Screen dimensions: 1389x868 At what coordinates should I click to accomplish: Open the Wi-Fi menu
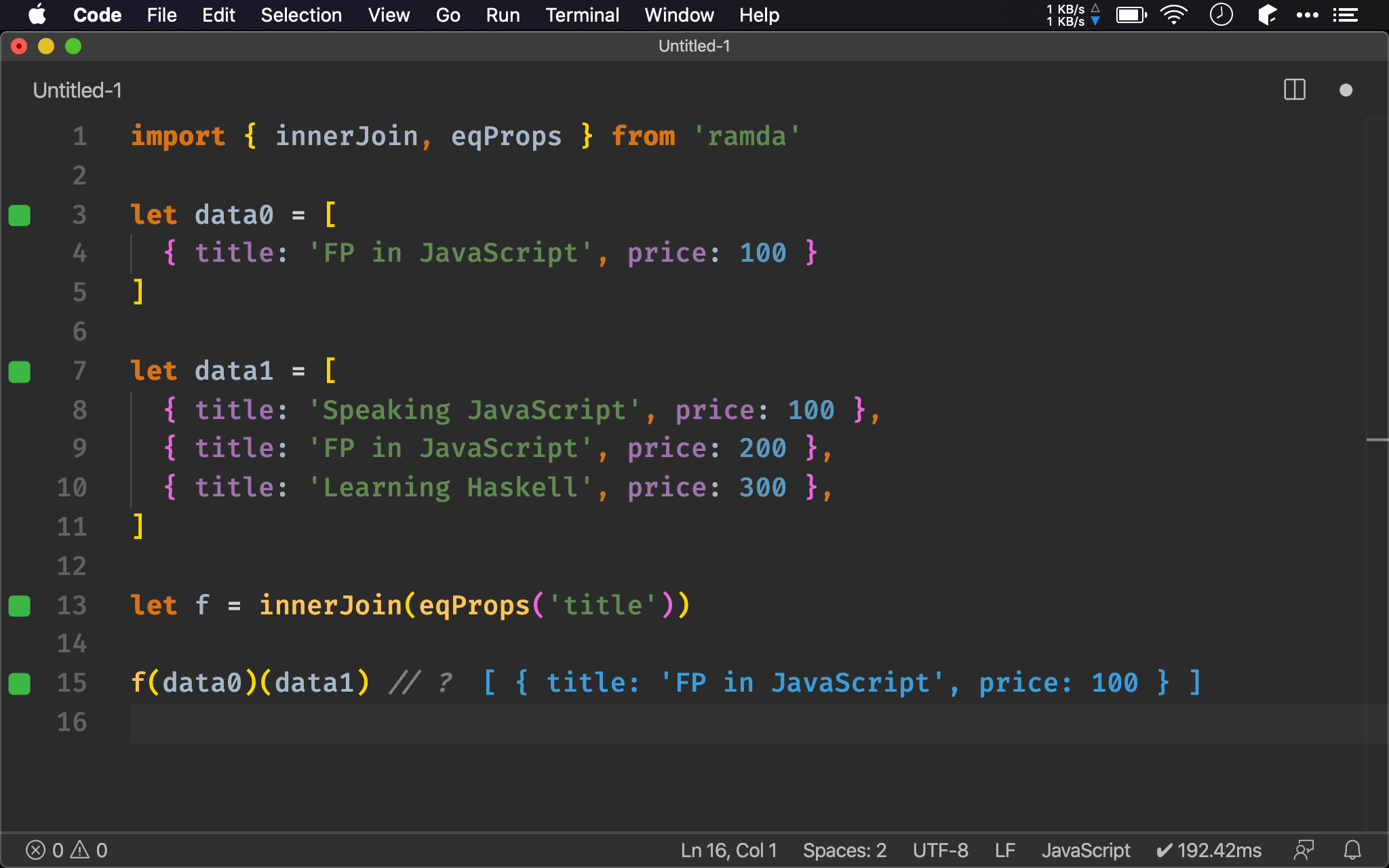coord(1174,15)
